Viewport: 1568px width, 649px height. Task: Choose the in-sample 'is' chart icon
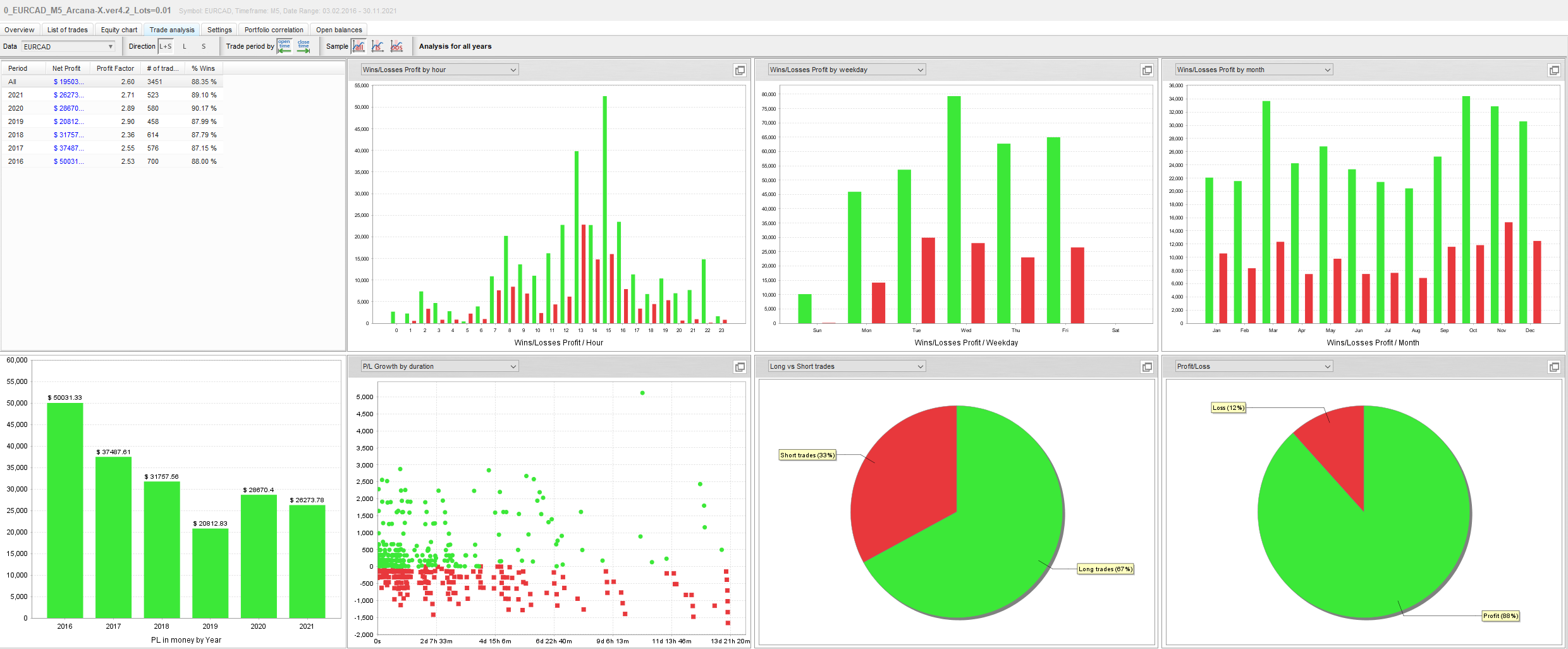[377, 46]
